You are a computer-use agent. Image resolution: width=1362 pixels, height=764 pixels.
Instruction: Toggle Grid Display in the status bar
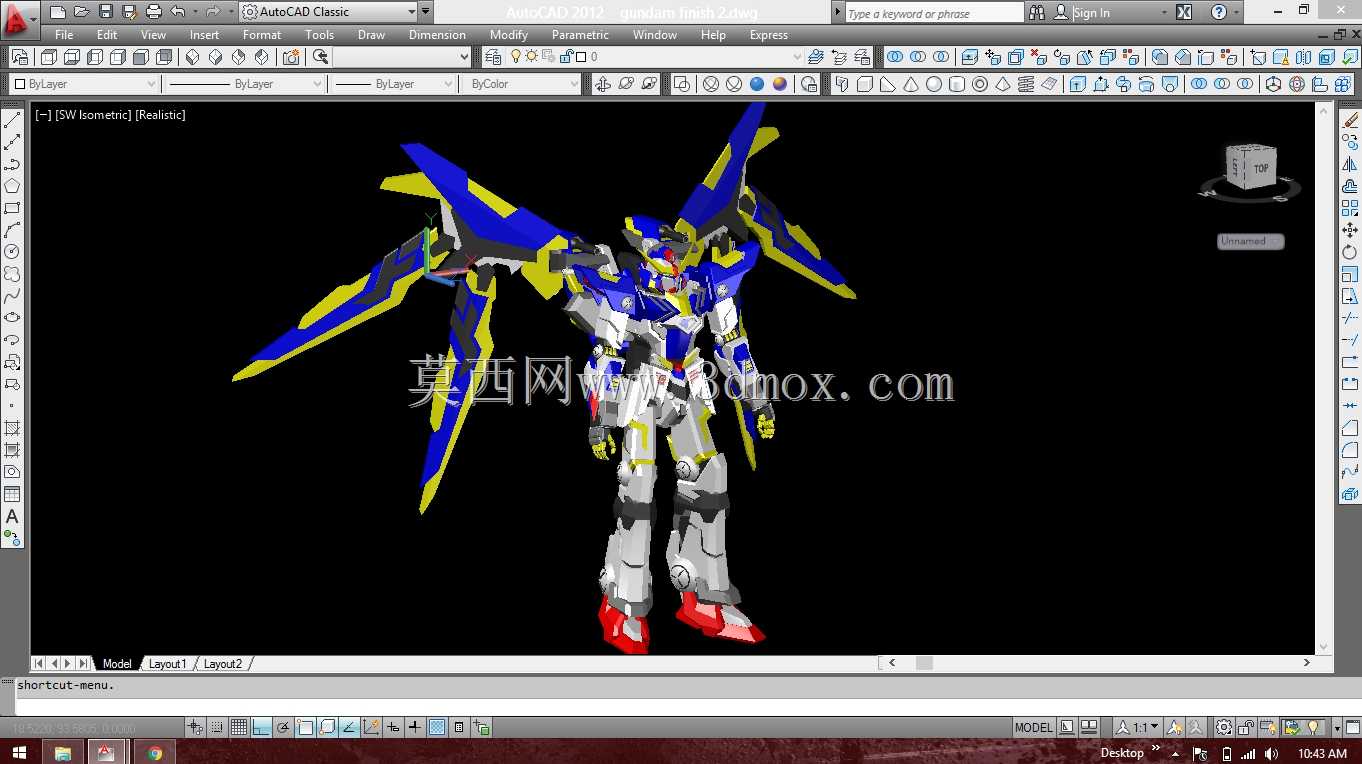[x=240, y=727]
